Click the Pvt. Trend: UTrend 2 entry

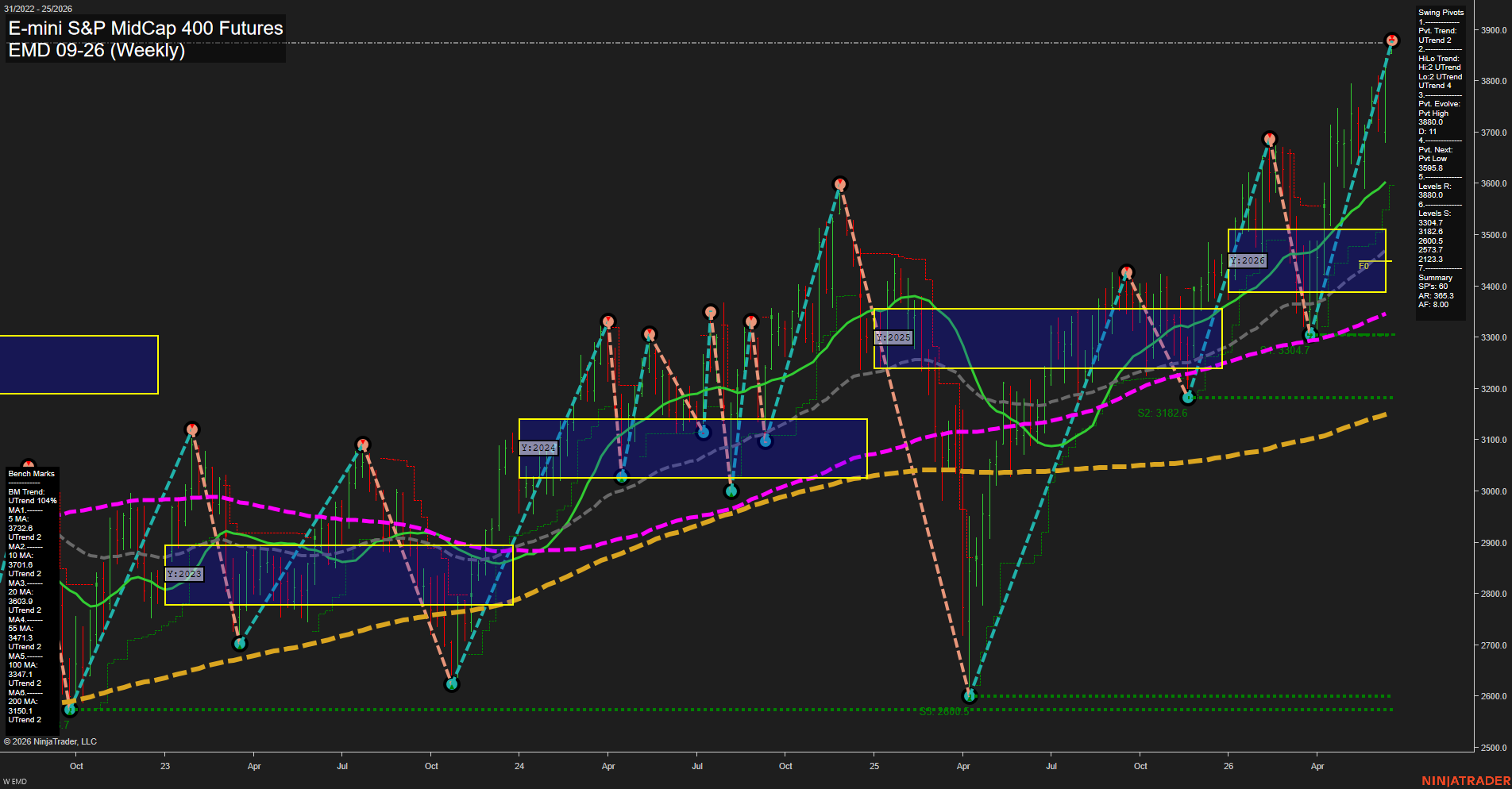tap(1437, 35)
